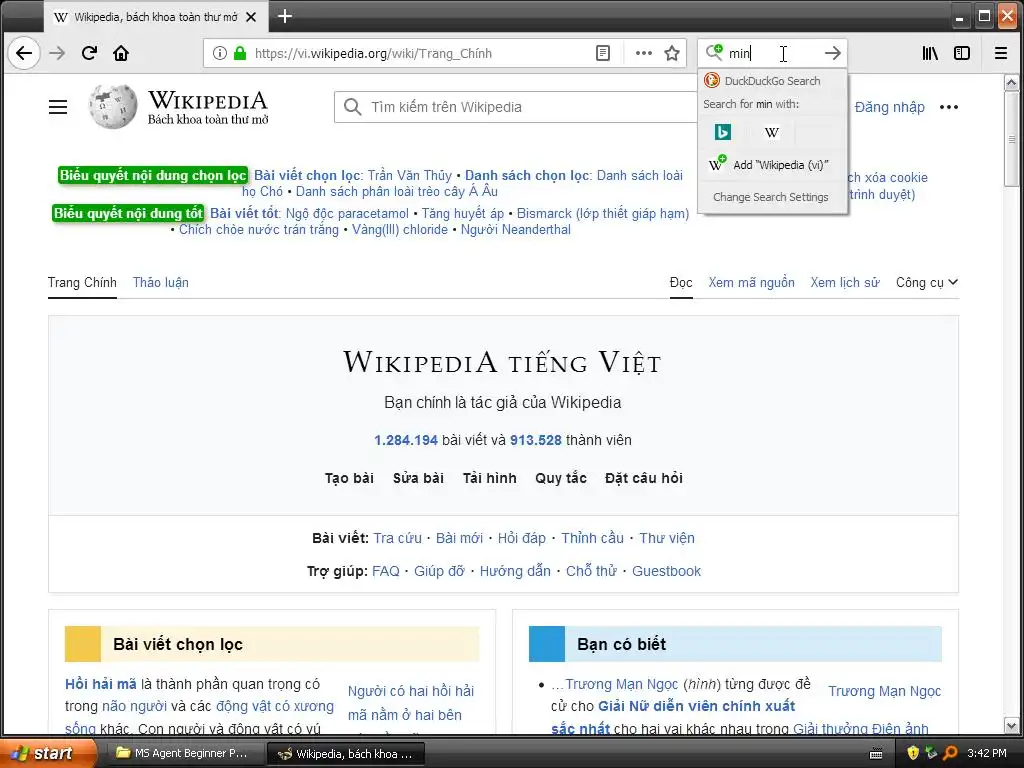Switch to the Thảo luận tab
The height and width of the screenshot is (768, 1024).
[x=161, y=282]
